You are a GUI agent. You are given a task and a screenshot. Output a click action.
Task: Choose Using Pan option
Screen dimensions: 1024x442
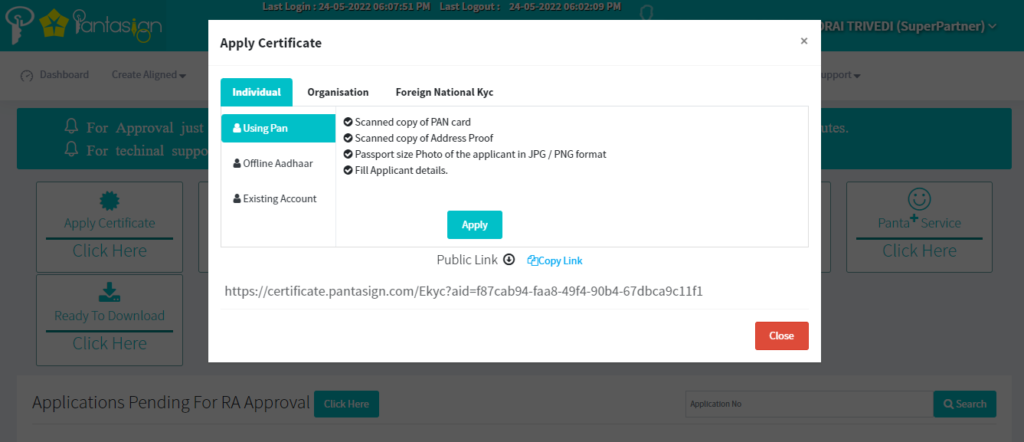click(278, 128)
